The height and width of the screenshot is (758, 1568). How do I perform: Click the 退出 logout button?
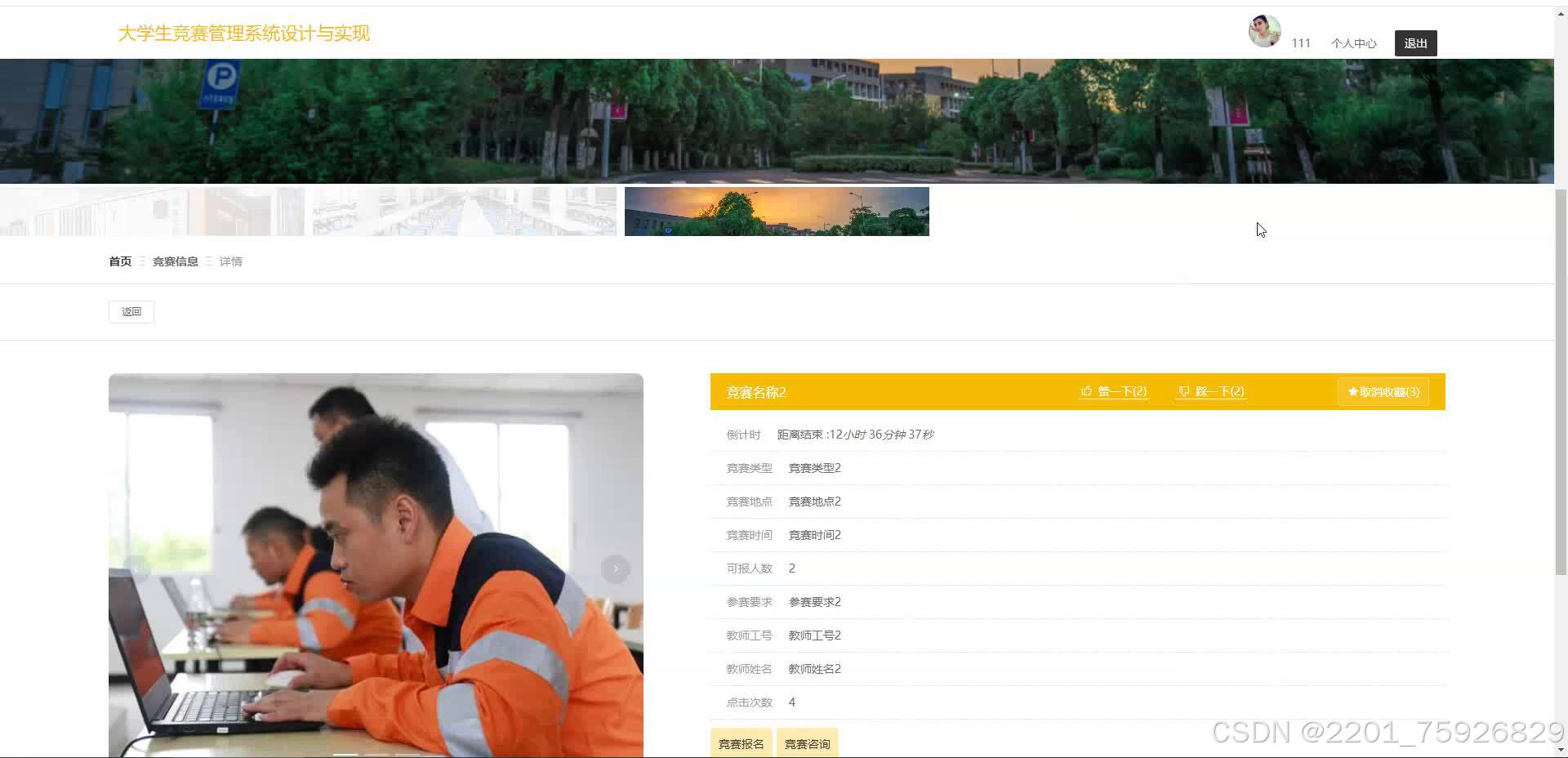(1415, 42)
